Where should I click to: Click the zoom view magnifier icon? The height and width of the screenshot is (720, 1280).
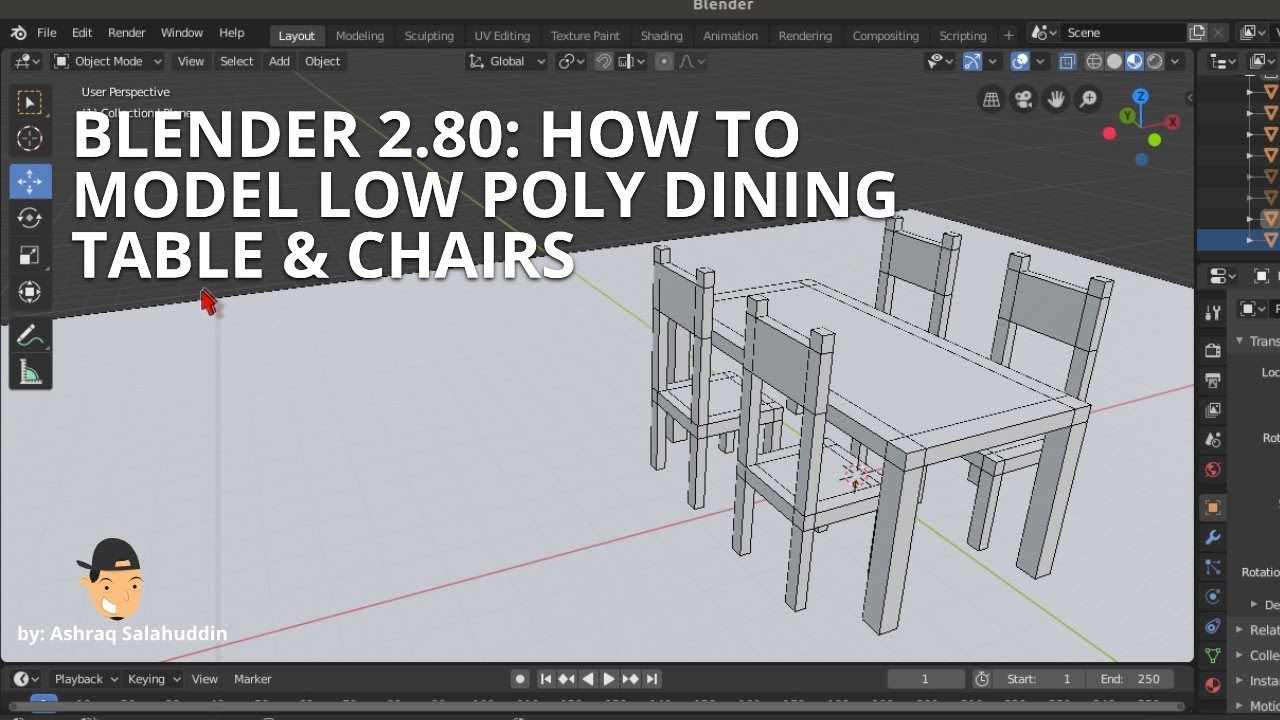(1088, 99)
